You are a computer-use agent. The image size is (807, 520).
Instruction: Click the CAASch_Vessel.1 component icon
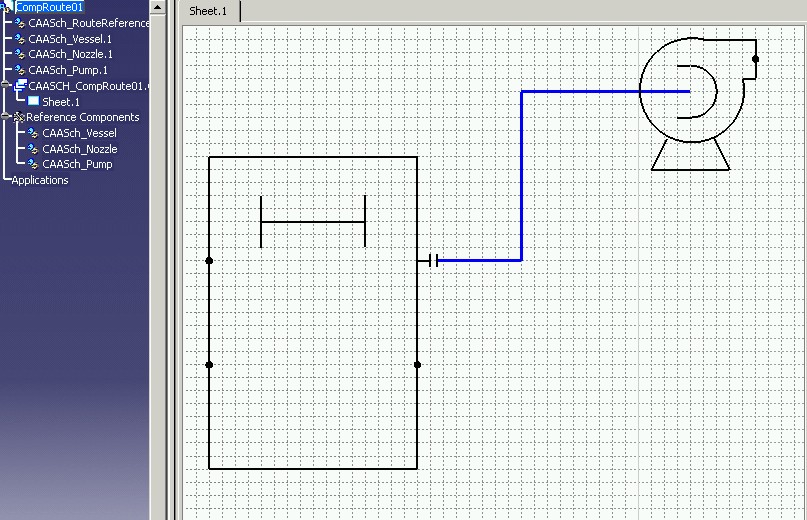[20, 39]
